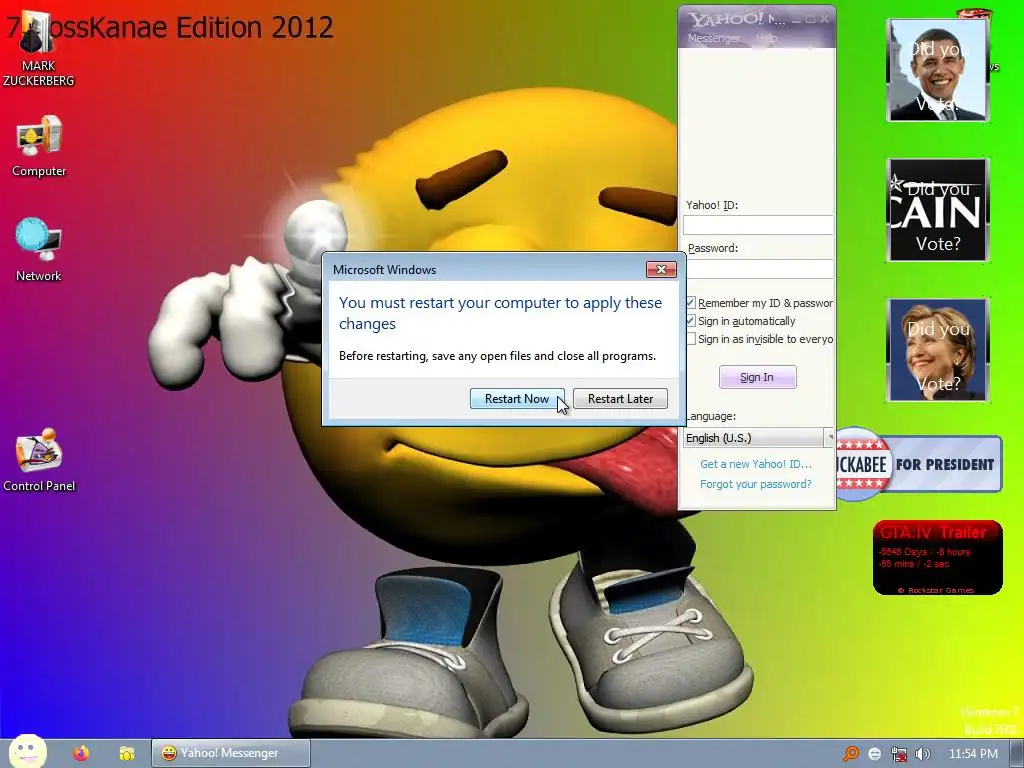The image size is (1024, 768).
Task: Click the Sign In button
Action: coord(758,377)
